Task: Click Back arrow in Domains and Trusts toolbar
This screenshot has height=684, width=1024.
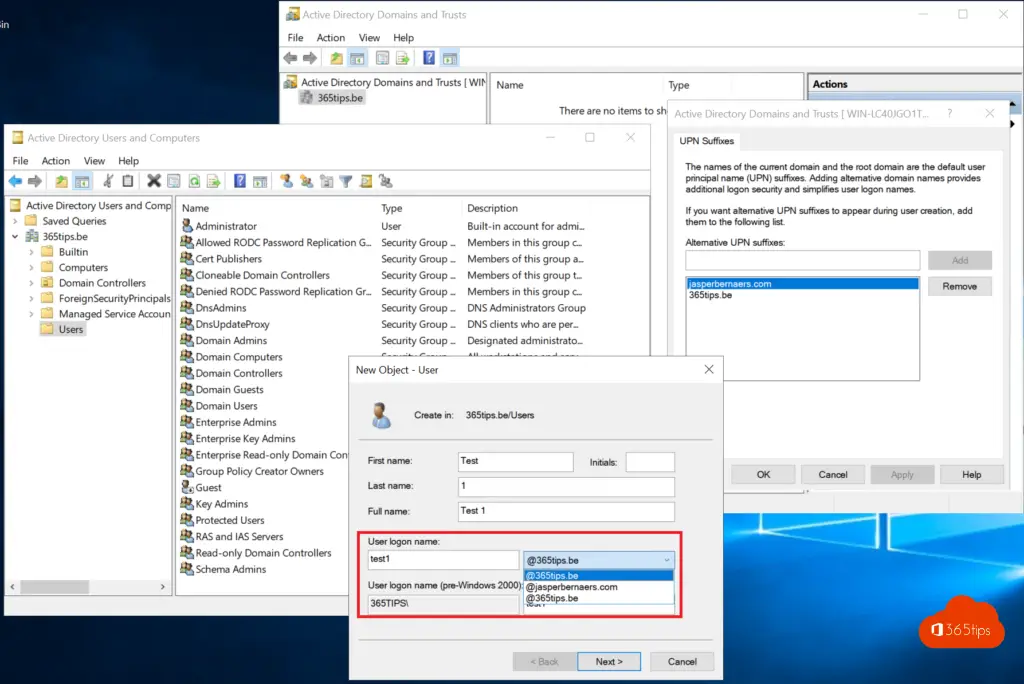Action: 291,58
